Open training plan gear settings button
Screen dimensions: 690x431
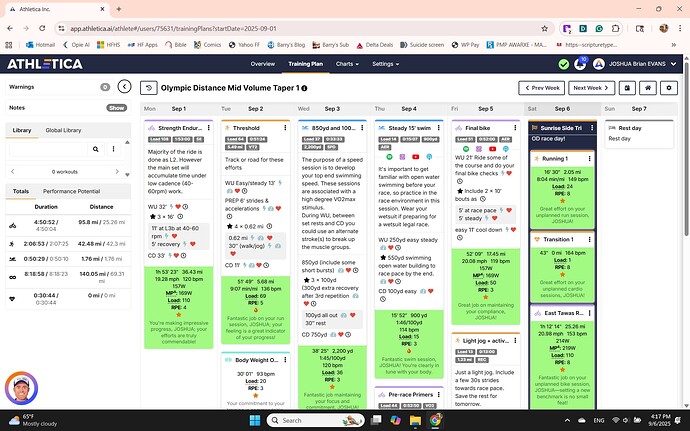coord(669,88)
